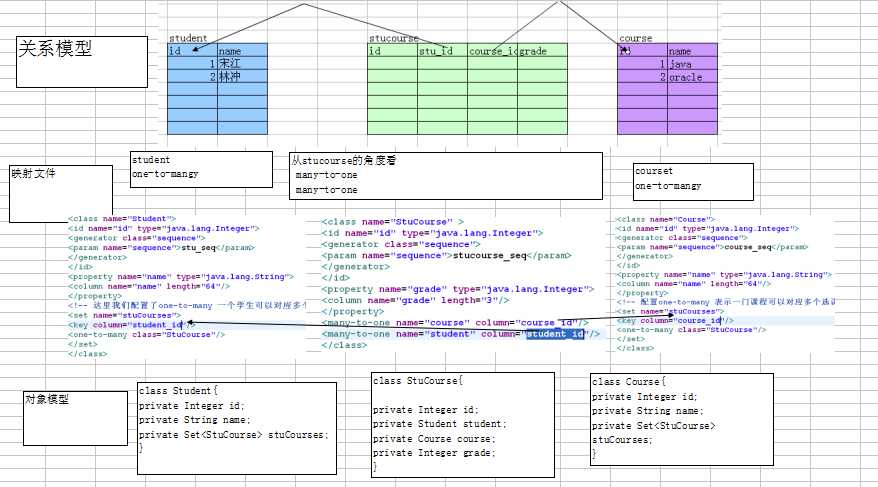This screenshot has height=487, width=878.
Task: Click the '从stucourse的角度看' text box
Action: (x=446, y=176)
